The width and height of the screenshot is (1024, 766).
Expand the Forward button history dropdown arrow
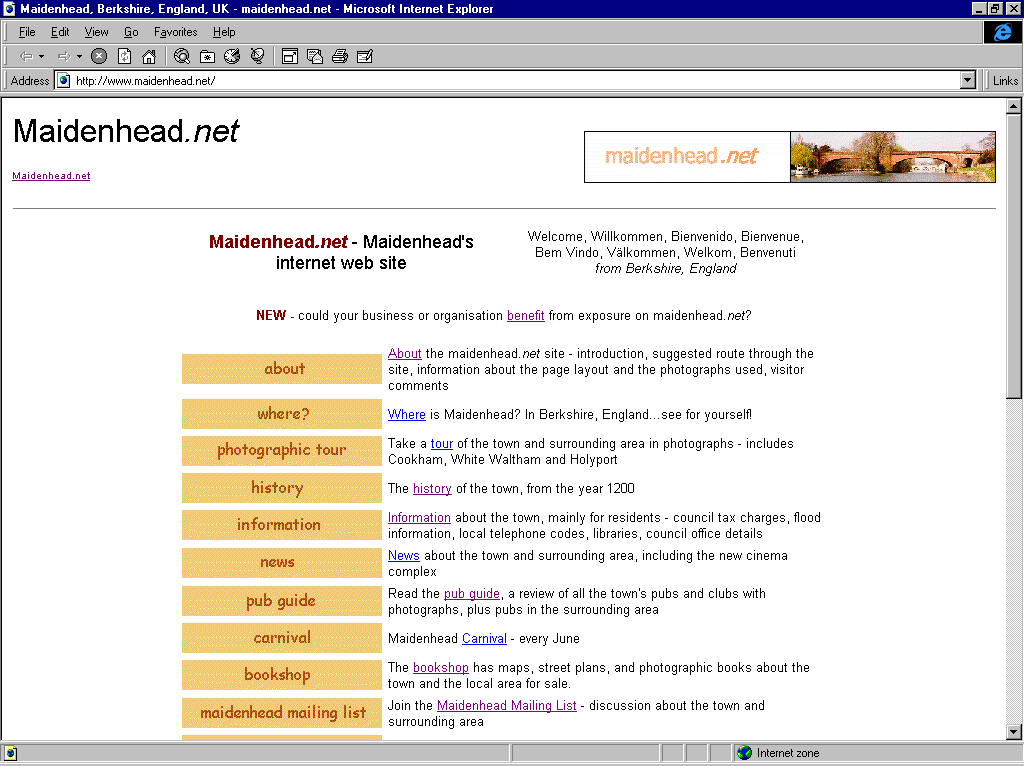(79, 56)
